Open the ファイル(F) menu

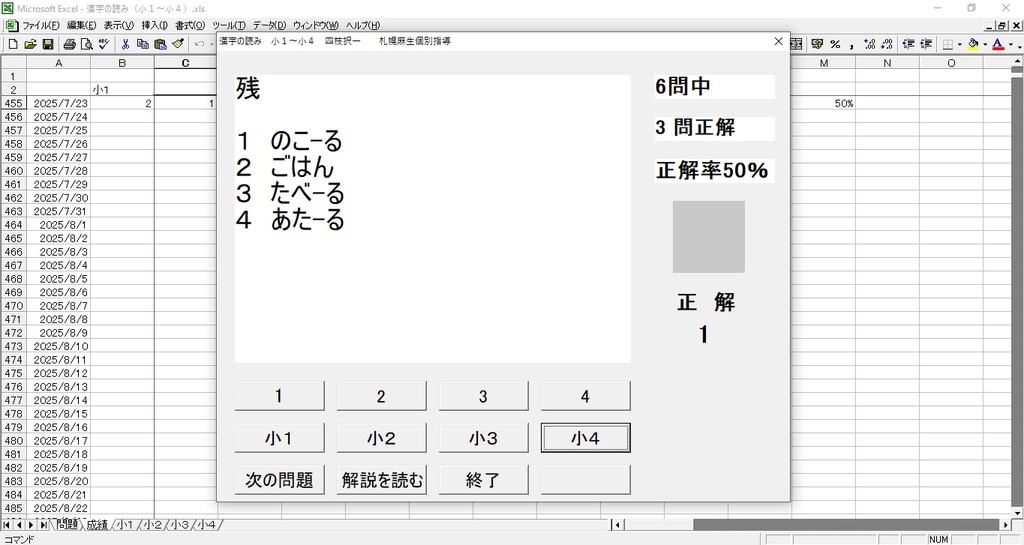pyautogui.click(x=40, y=25)
